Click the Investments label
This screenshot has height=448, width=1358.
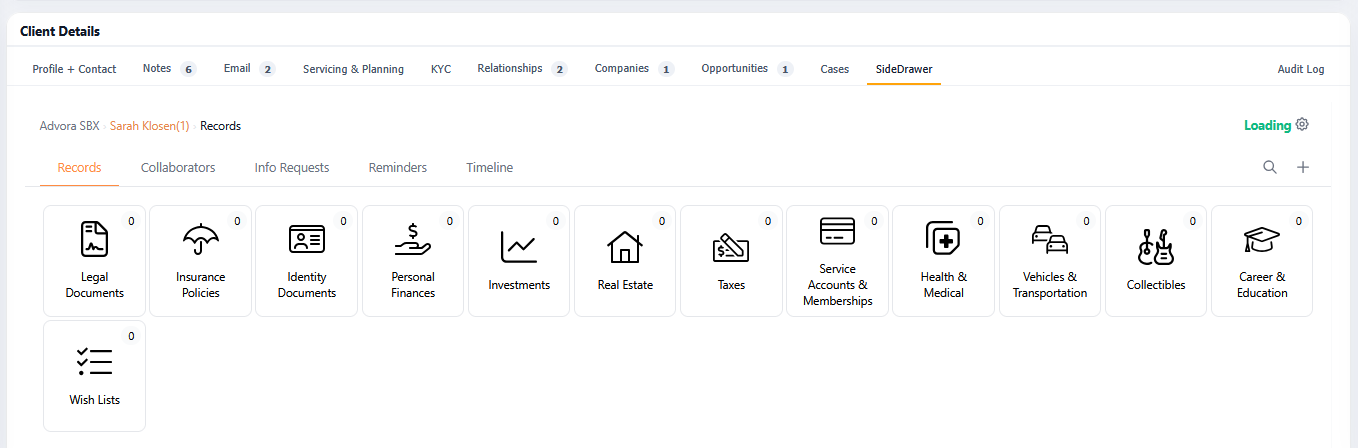(x=519, y=285)
